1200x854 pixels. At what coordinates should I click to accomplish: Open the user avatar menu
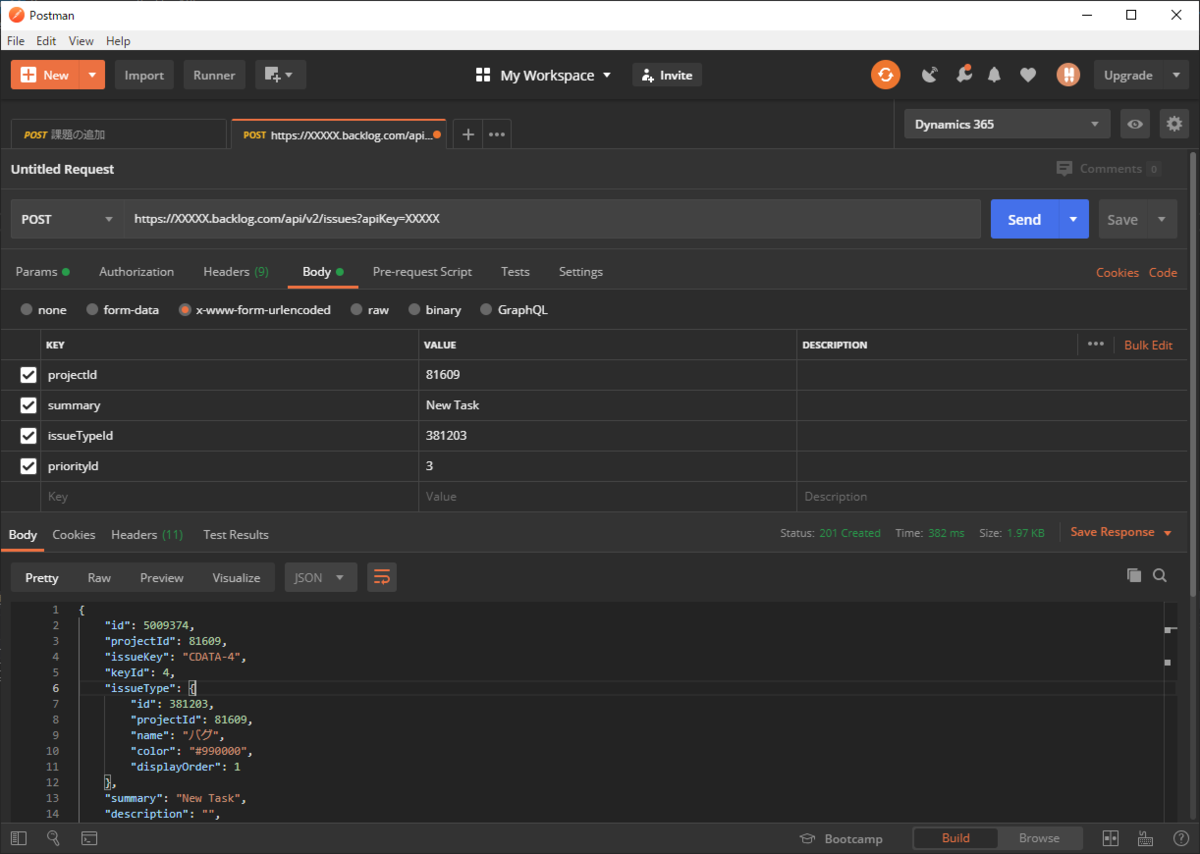(1068, 75)
